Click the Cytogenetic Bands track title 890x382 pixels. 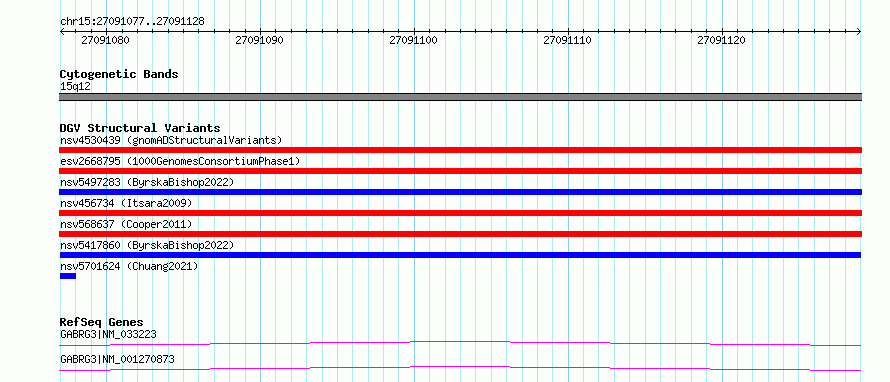(119, 74)
